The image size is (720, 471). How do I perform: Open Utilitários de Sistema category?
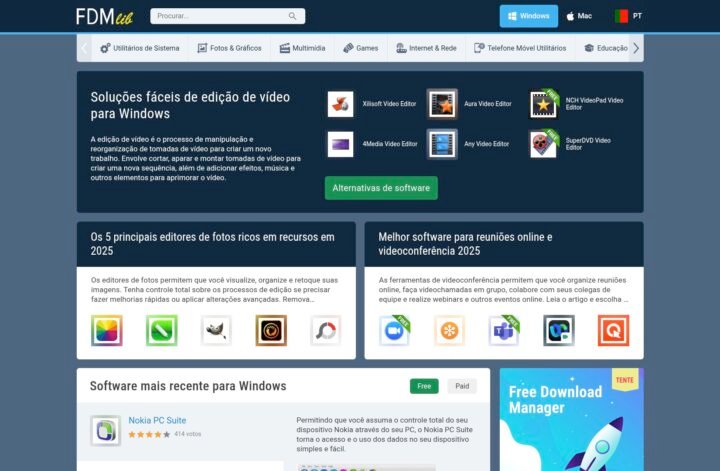coord(140,48)
